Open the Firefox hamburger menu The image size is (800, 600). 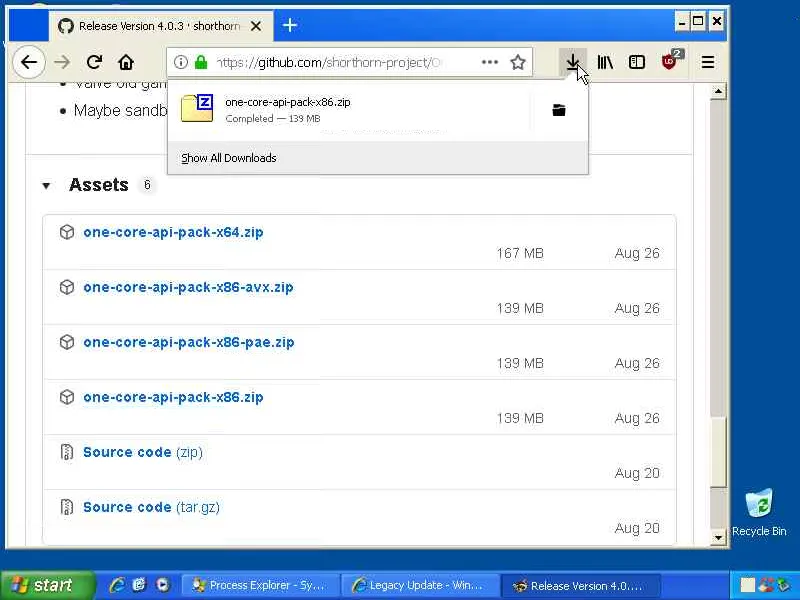(708, 62)
